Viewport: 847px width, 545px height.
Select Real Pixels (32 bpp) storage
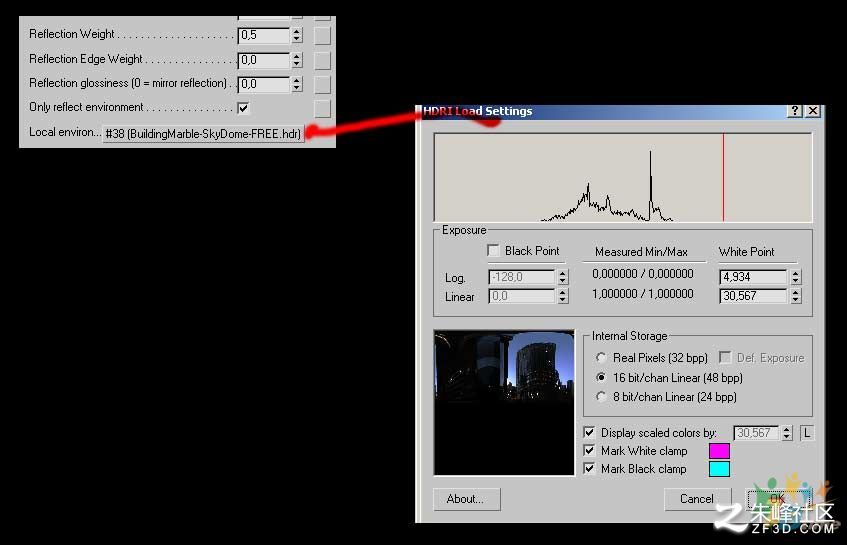(601, 358)
